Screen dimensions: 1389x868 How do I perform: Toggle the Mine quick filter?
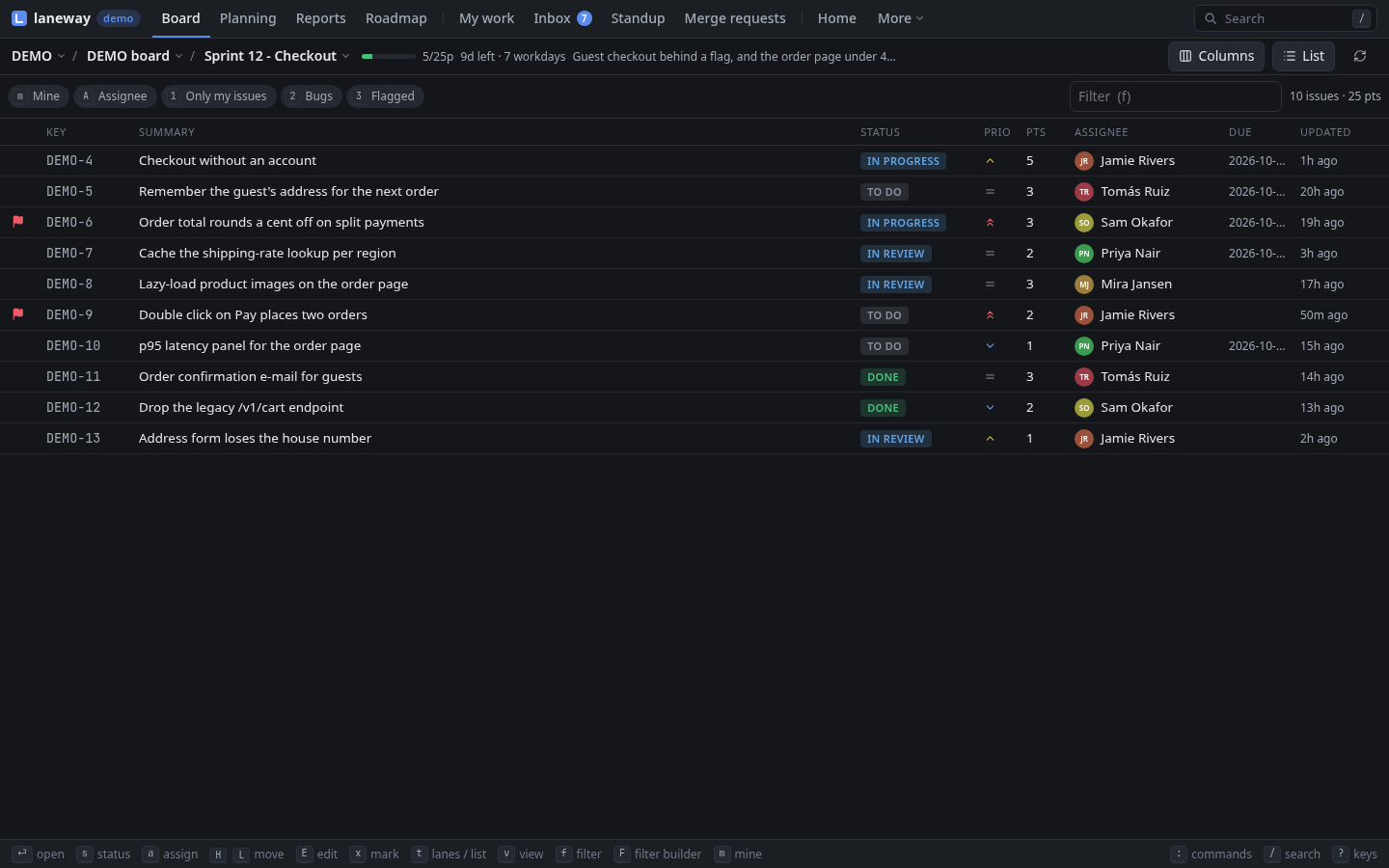[39, 96]
